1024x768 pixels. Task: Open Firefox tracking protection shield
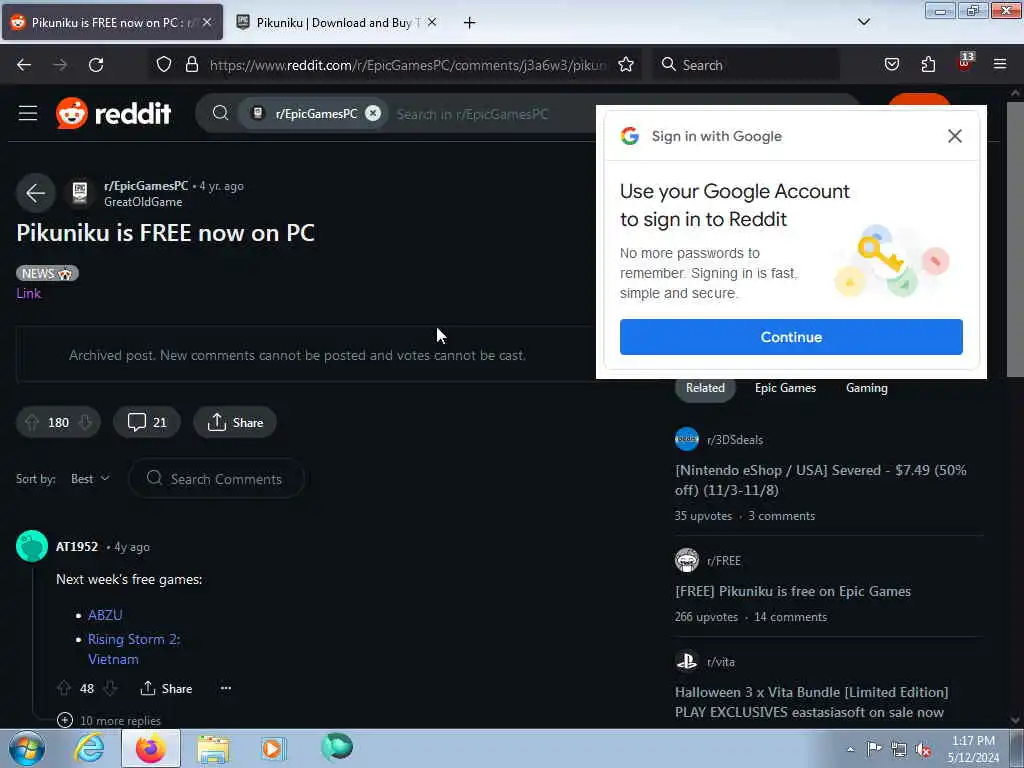pyautogui.click(x=164, y=64)
